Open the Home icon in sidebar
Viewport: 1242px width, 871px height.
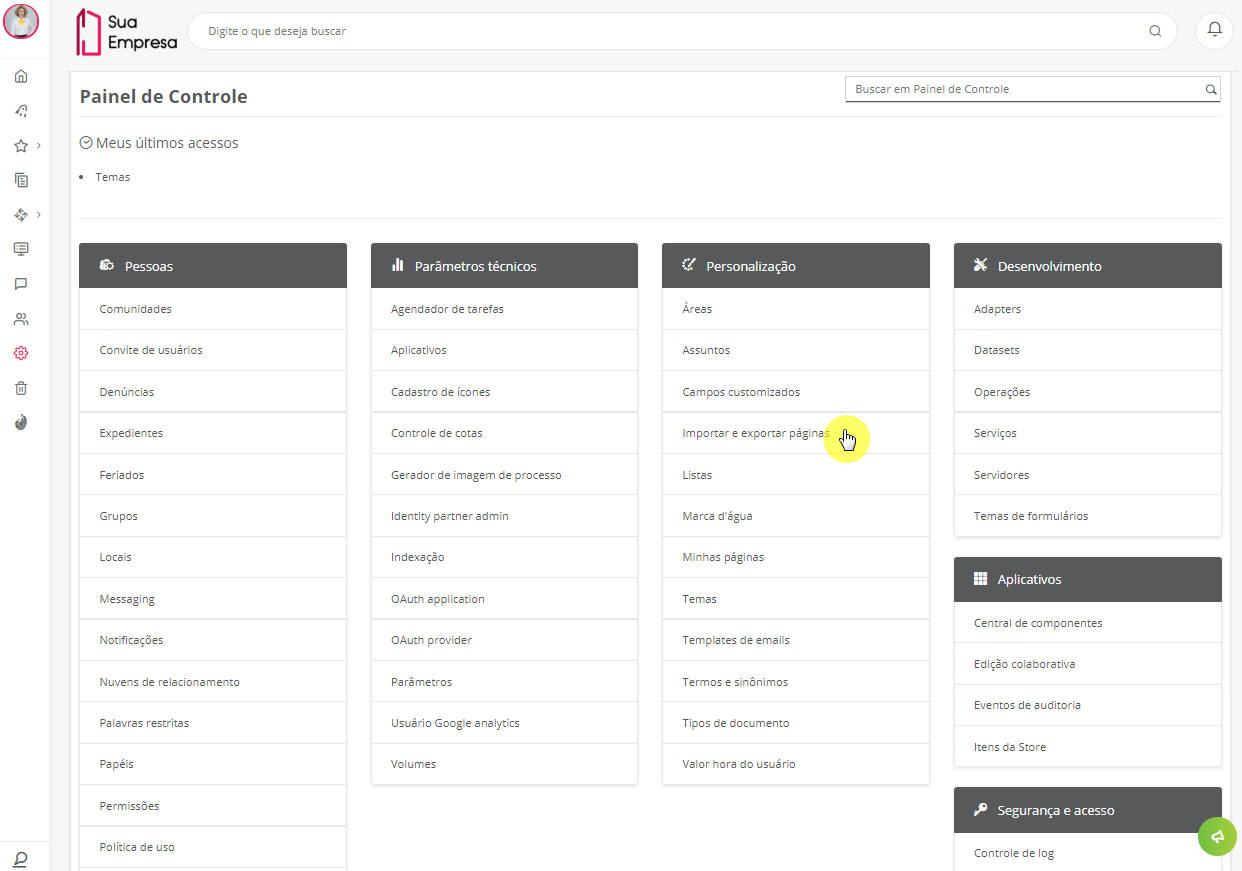click(x=21, y=76)
